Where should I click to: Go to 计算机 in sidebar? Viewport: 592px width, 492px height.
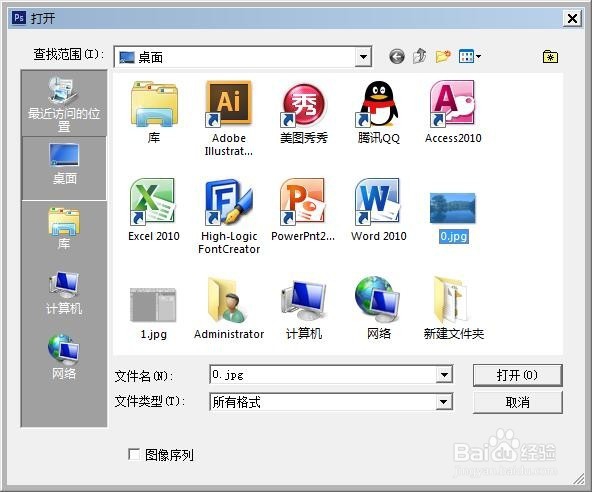point(64,293)
